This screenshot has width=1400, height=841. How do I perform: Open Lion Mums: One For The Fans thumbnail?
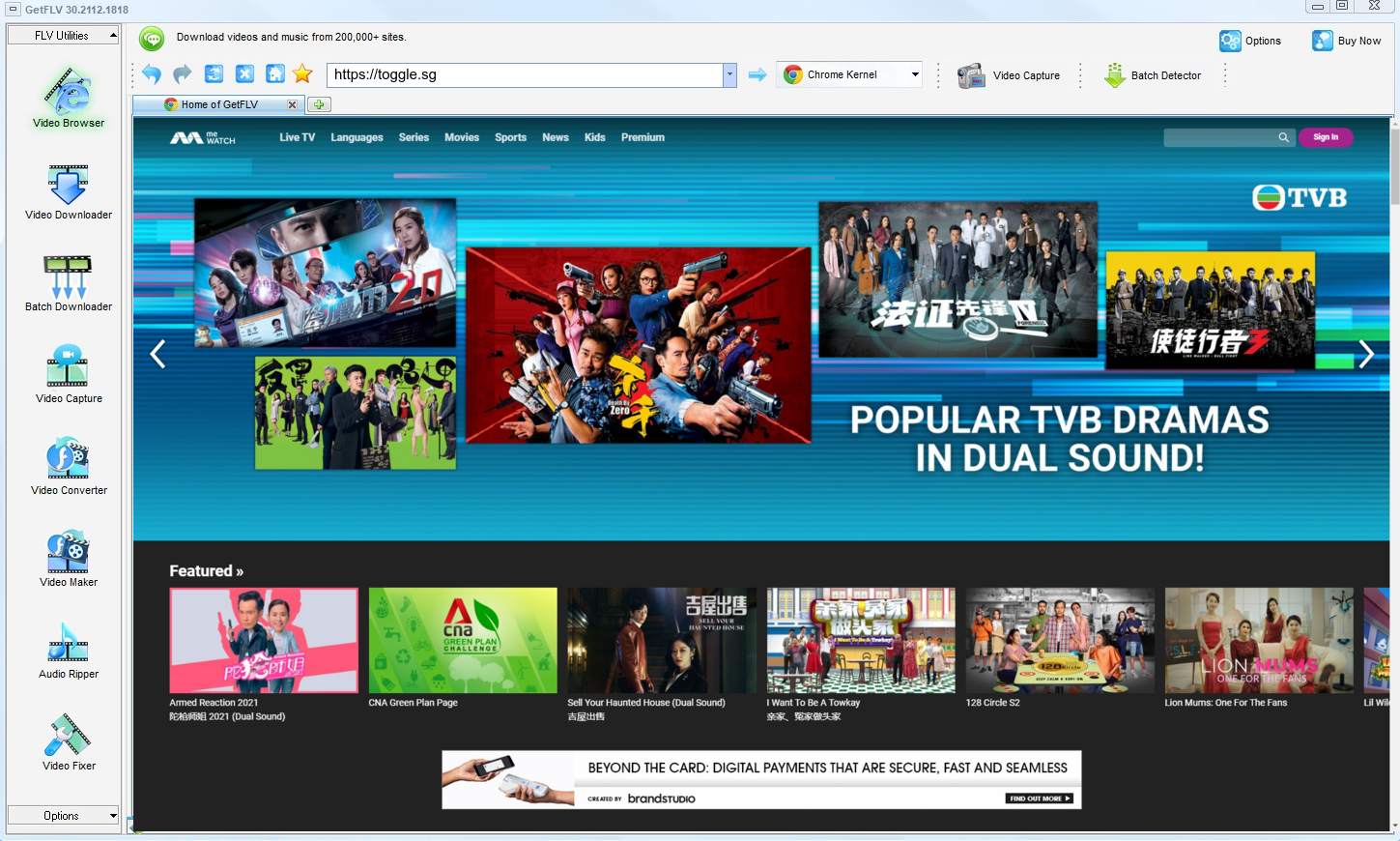pos(1259,640)
